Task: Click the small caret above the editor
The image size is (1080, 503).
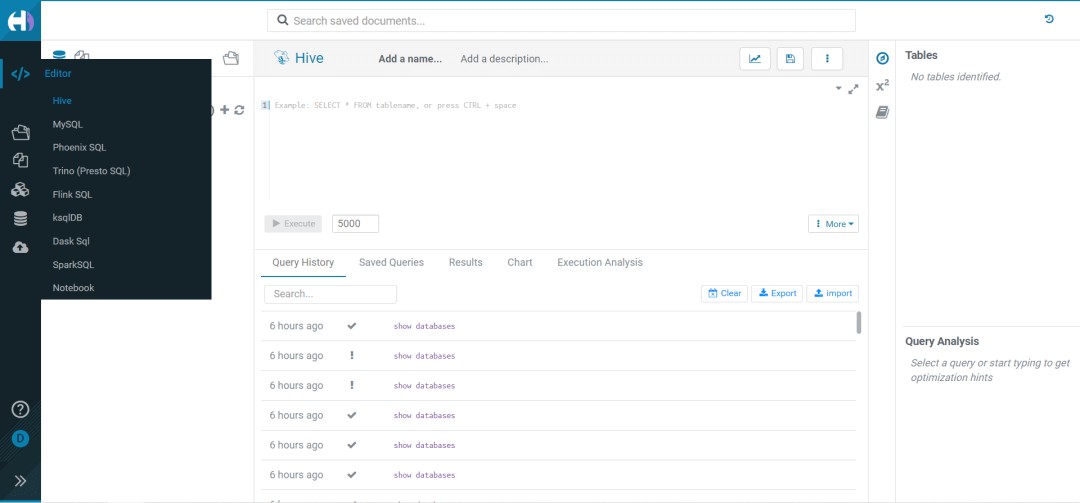Action: coord(838,89)
